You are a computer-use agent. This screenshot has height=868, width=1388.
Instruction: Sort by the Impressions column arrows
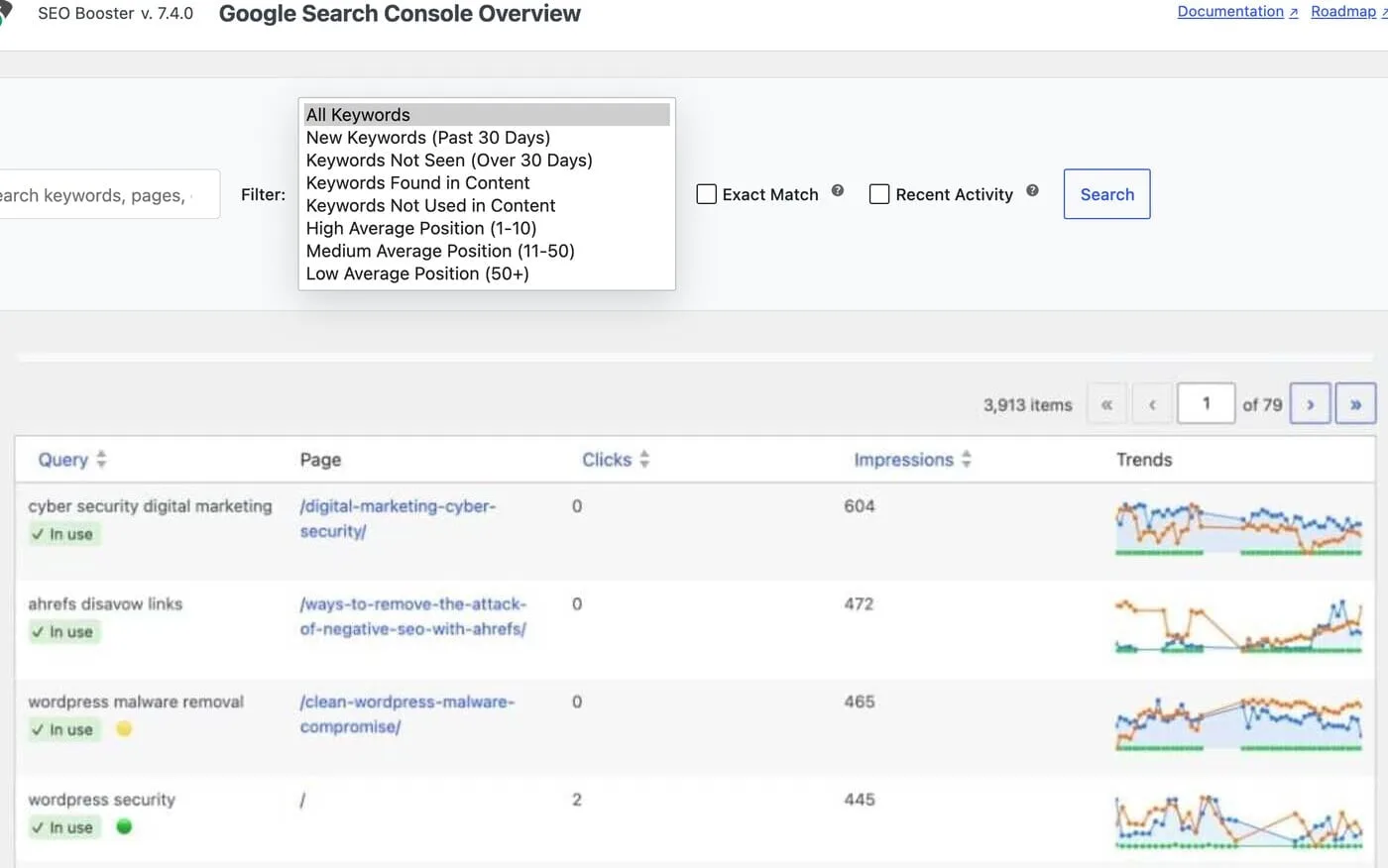[x=967, y=460]
